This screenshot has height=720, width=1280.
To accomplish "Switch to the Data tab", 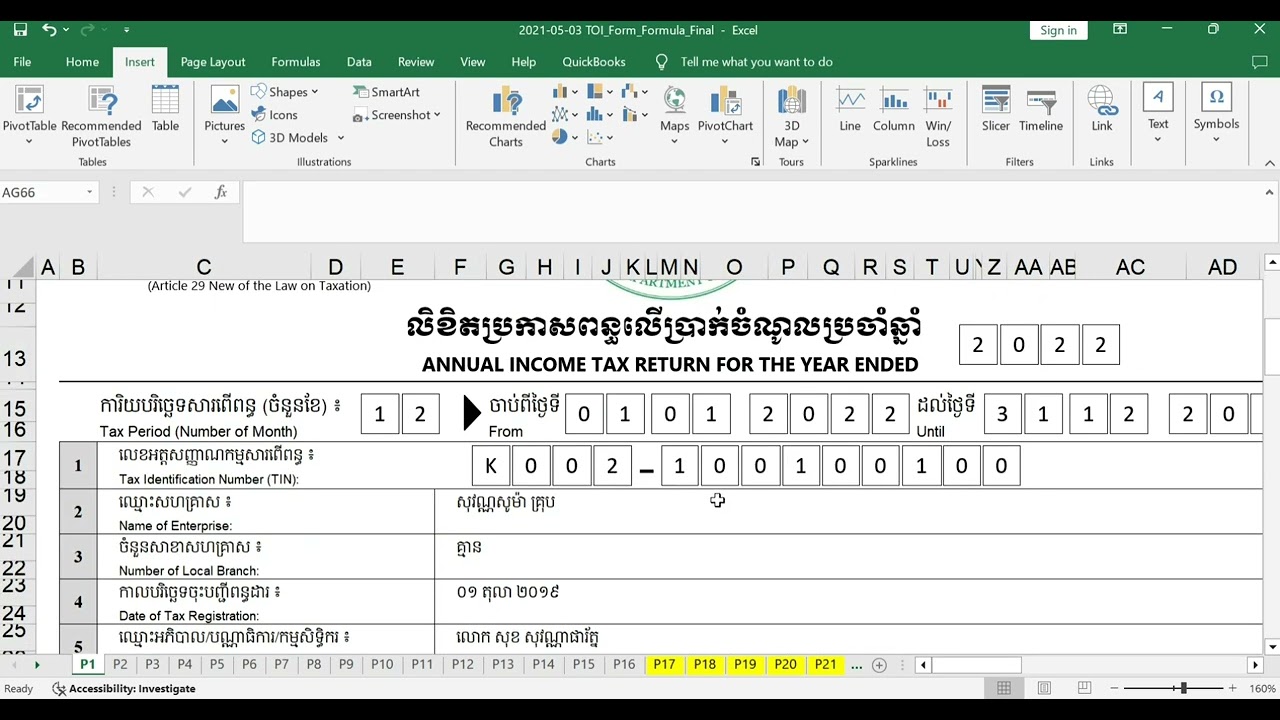I will (359, 62).
